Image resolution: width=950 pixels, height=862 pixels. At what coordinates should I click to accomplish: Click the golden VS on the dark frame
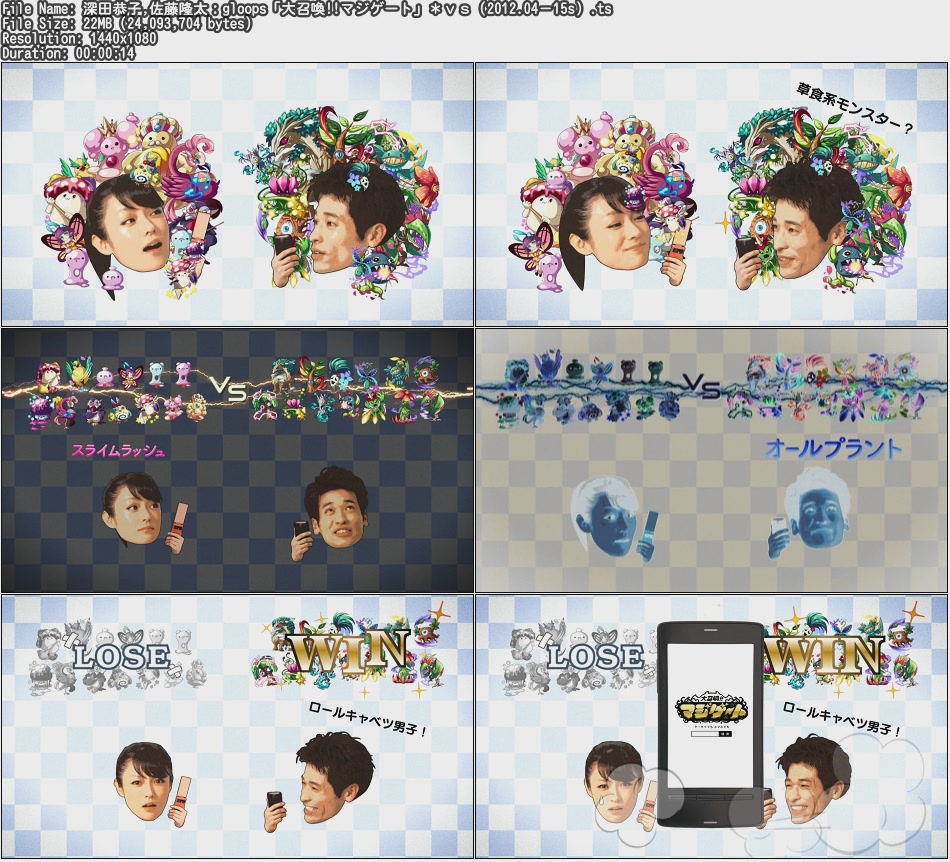pos(229,389)
